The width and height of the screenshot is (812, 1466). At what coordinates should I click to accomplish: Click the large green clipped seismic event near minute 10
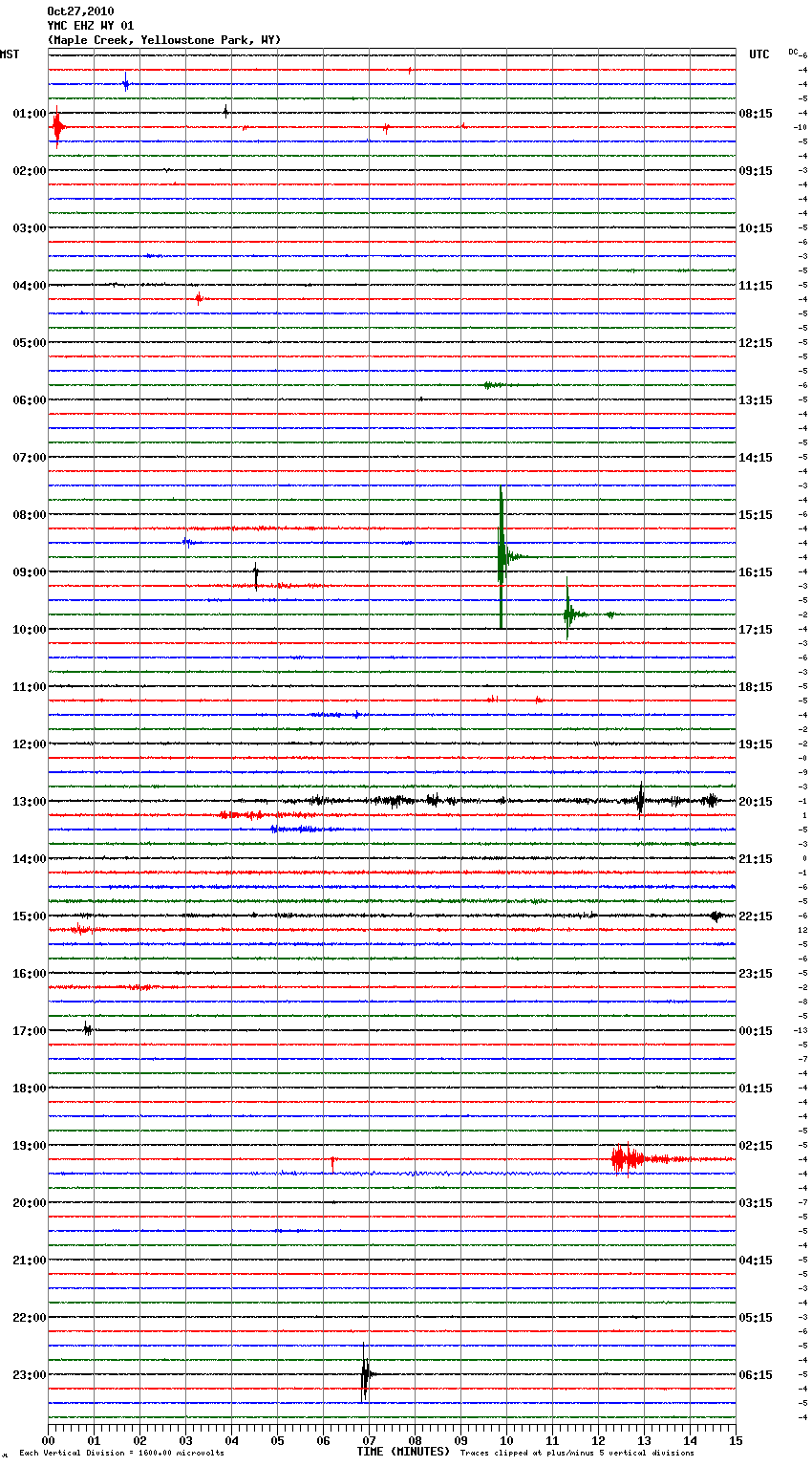[502, 557]
